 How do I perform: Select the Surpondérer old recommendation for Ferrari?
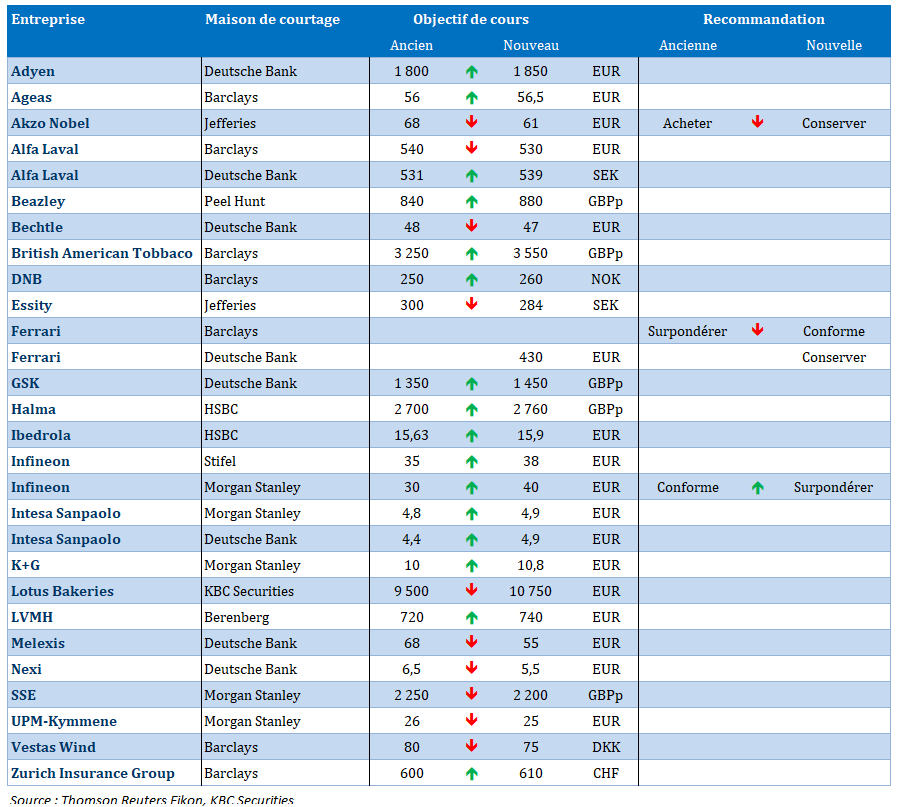click(687, 332)
